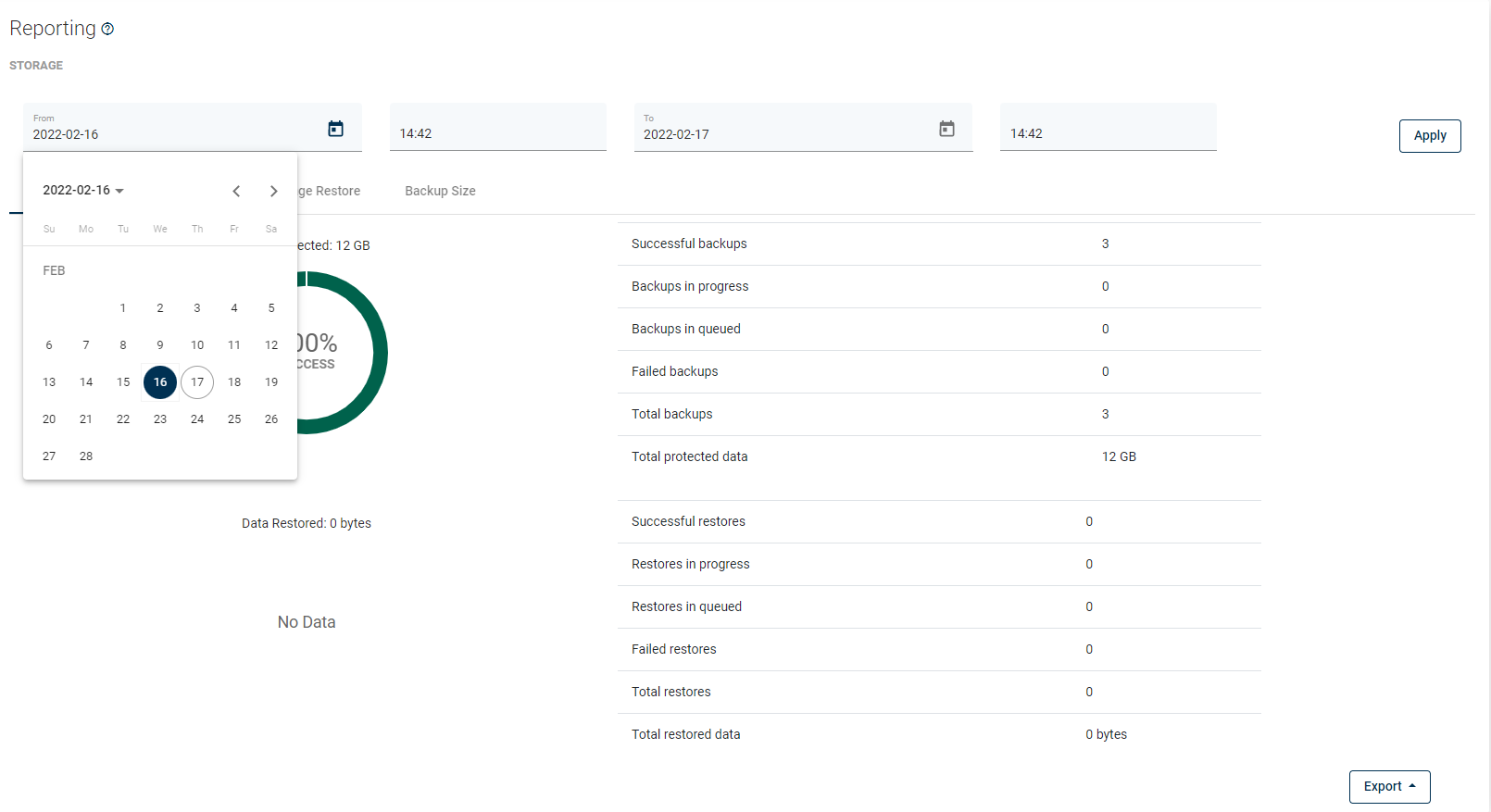Select the highlighted date 16

[160, 382]
